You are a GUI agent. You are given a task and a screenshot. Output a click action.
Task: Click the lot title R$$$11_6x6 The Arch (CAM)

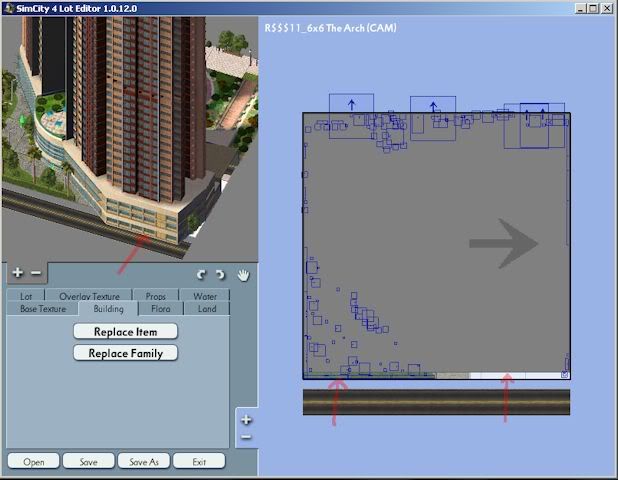pos(330,28)
